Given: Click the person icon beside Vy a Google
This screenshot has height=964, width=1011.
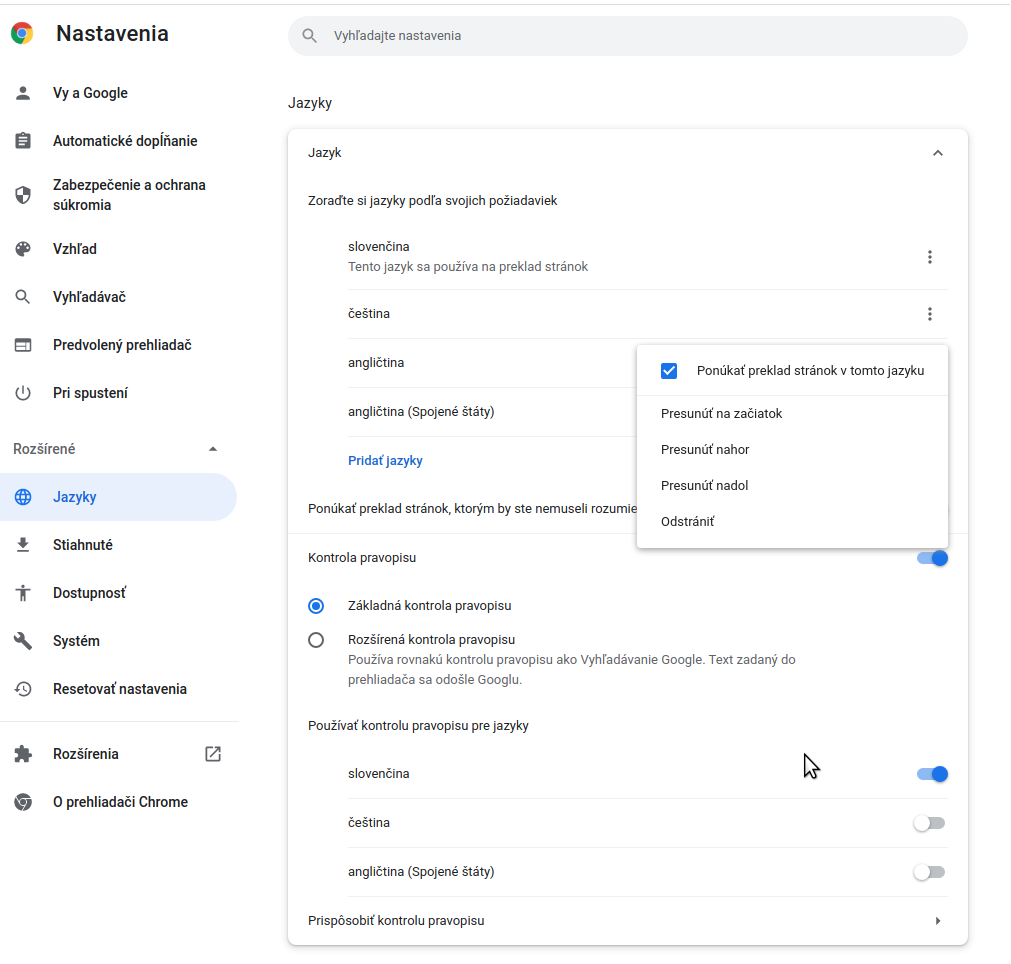Looking at the screenshot, I should pos(23,93).
